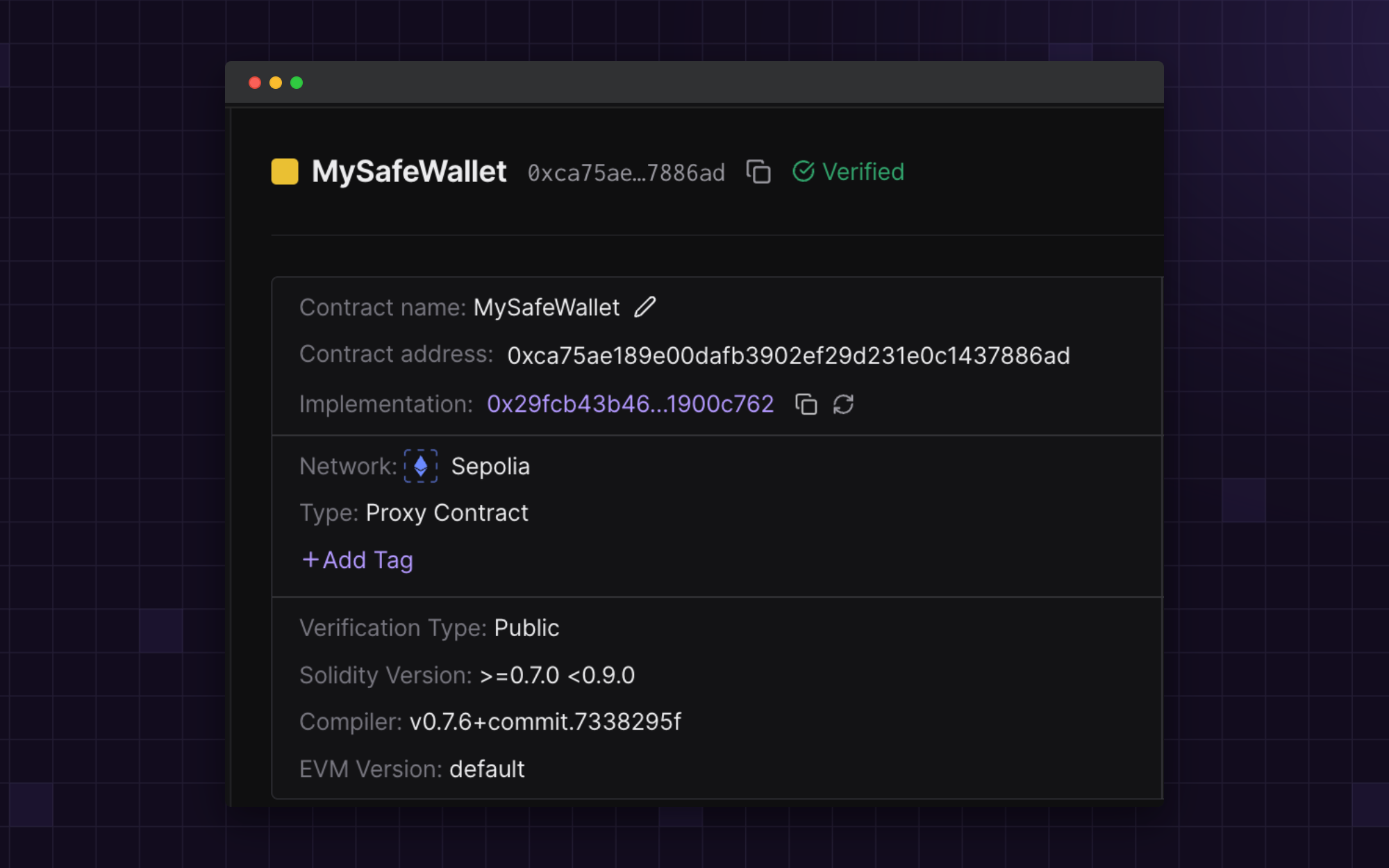Click the MySafeWallet contract name value
The width and height of the screenshot is (1389, 868).
pos(547,308)
